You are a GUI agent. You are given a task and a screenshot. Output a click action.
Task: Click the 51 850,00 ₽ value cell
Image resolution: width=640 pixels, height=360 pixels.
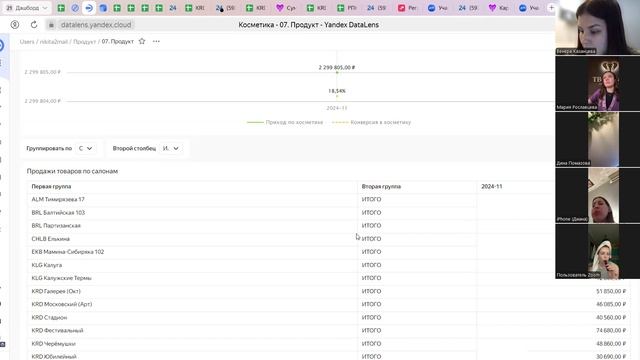click(x=611, y=291)
